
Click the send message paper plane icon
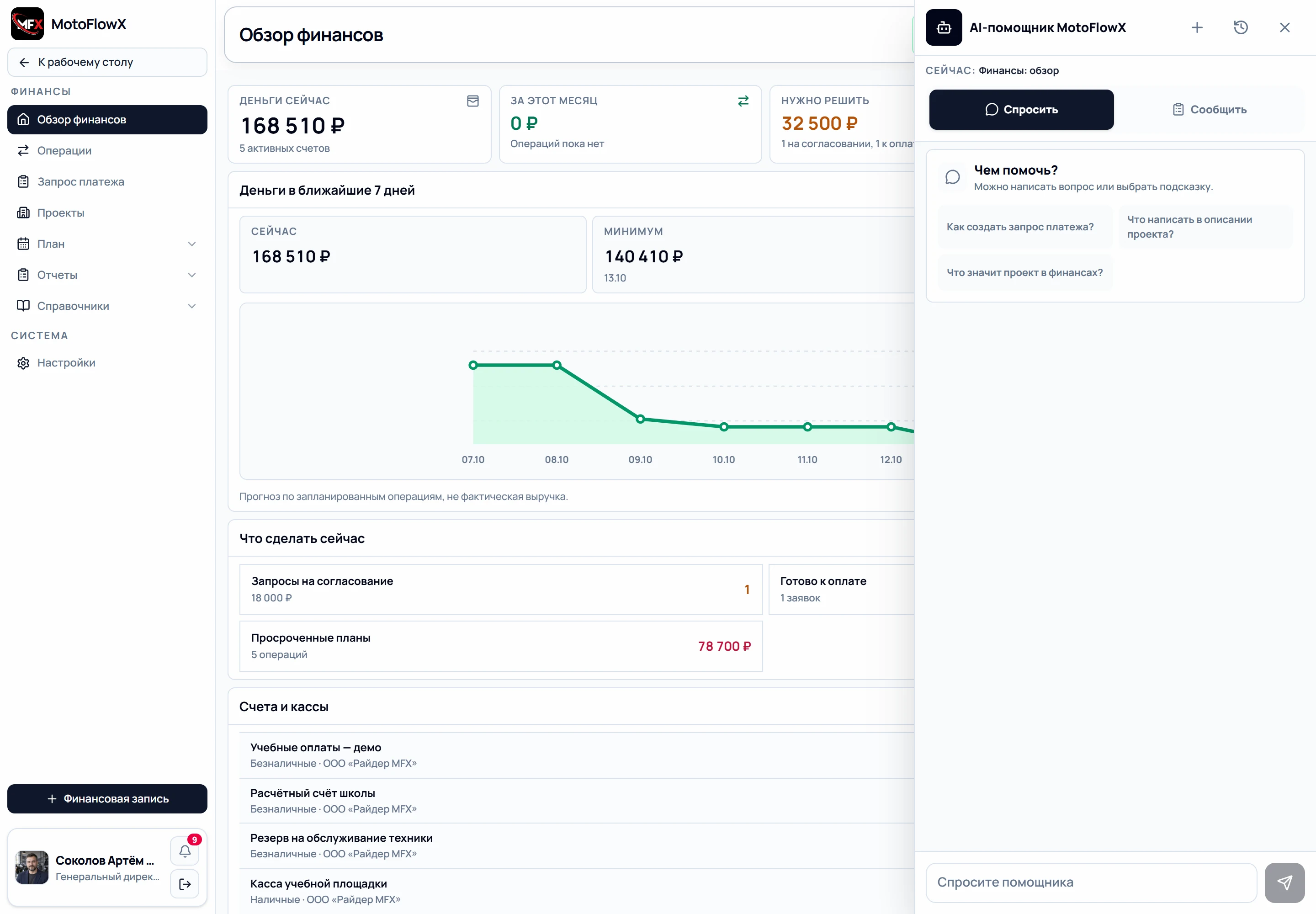[x=1284, y=882]
